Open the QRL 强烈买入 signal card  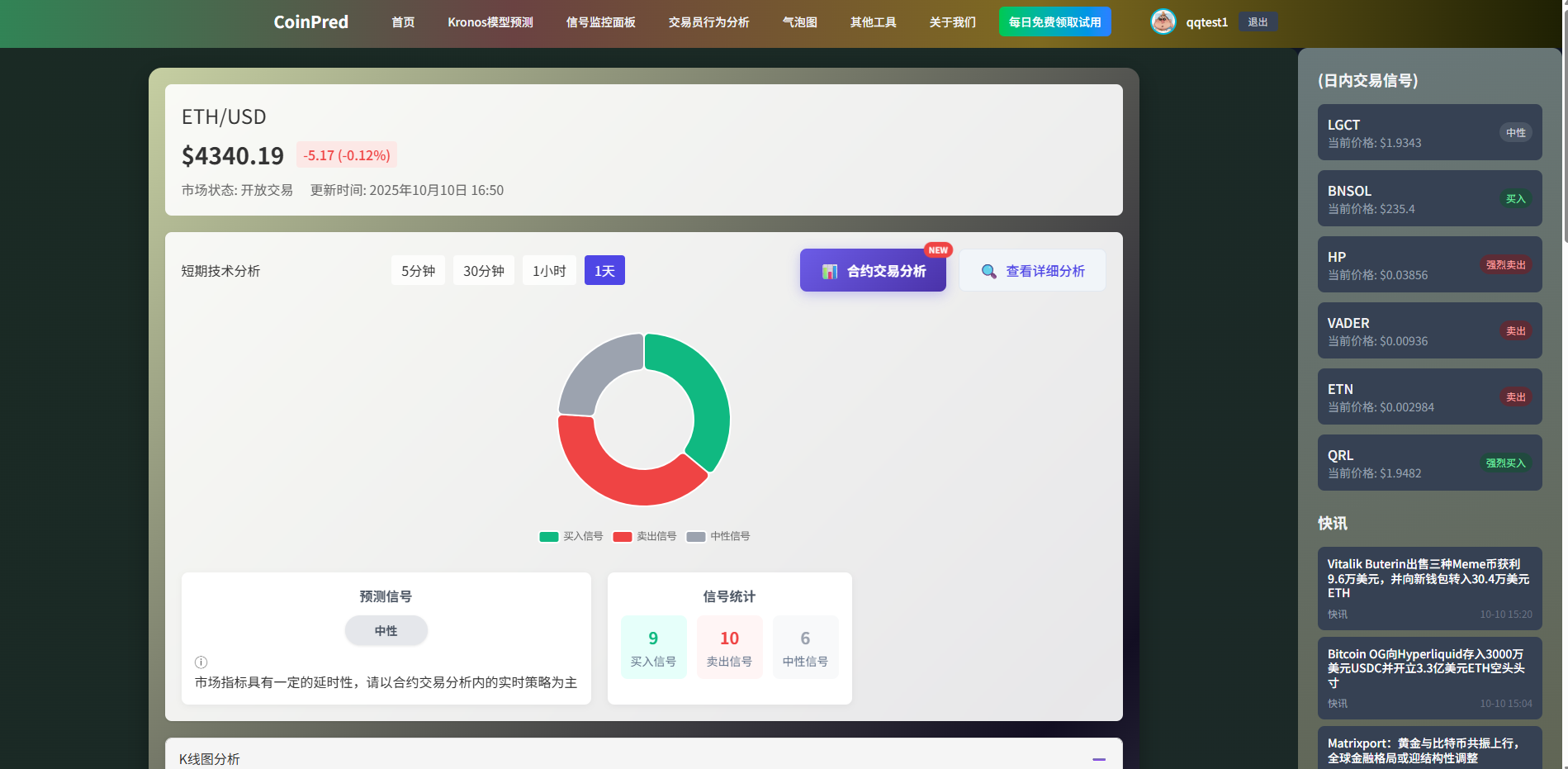[x=1429, y=463]
